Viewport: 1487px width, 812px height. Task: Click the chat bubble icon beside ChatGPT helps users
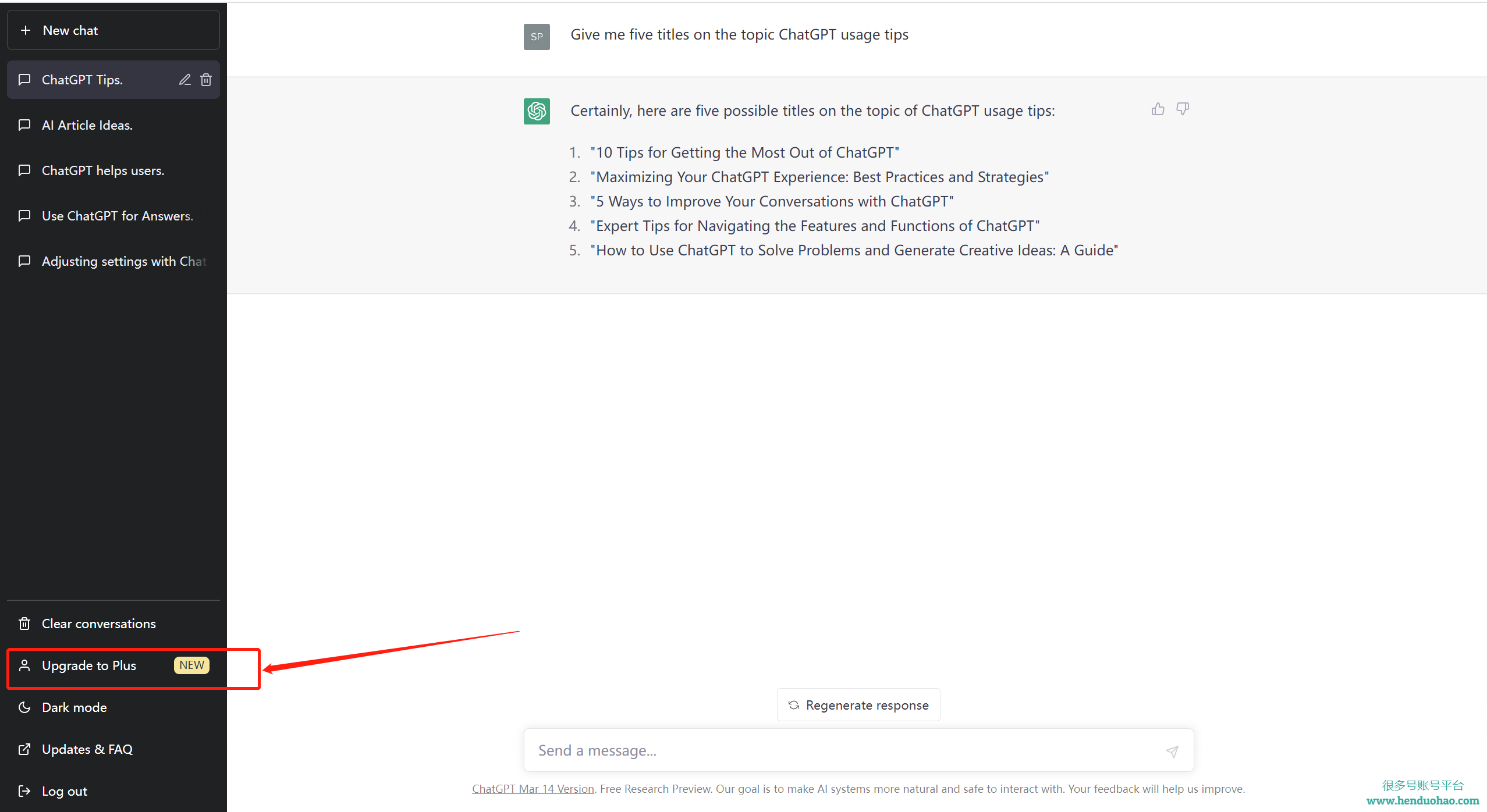coord(24,170)
